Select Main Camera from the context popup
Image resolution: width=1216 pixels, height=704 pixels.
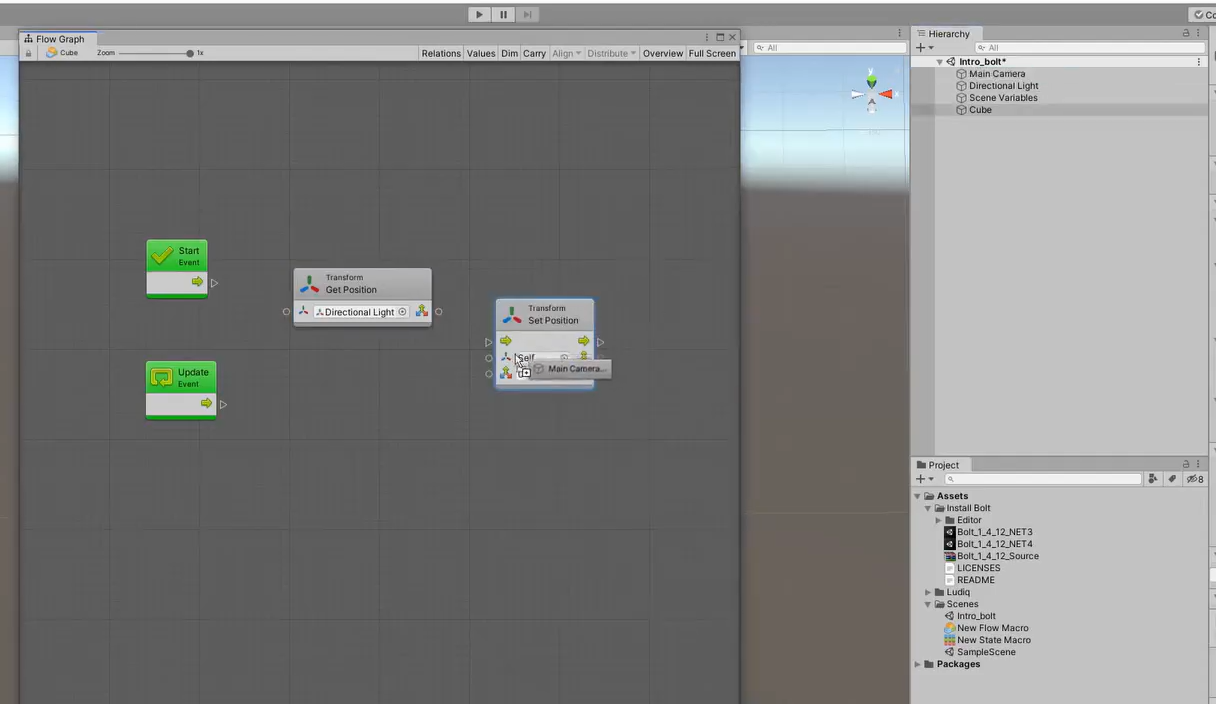pyautogui.click(x=573, y=369)
